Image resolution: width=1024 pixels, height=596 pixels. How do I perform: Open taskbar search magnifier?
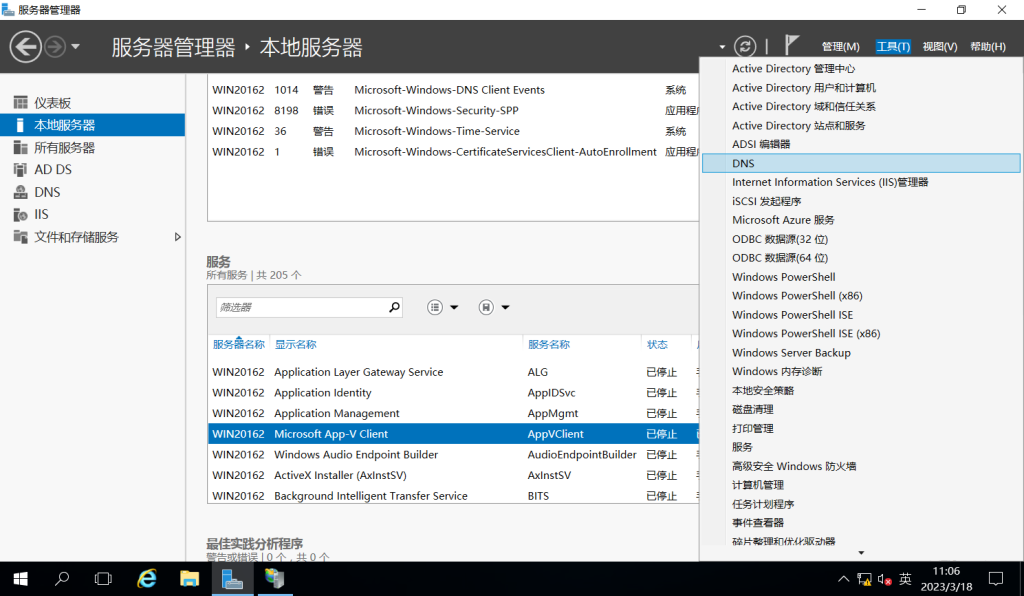pyautogui.click(x=62, y=579)
